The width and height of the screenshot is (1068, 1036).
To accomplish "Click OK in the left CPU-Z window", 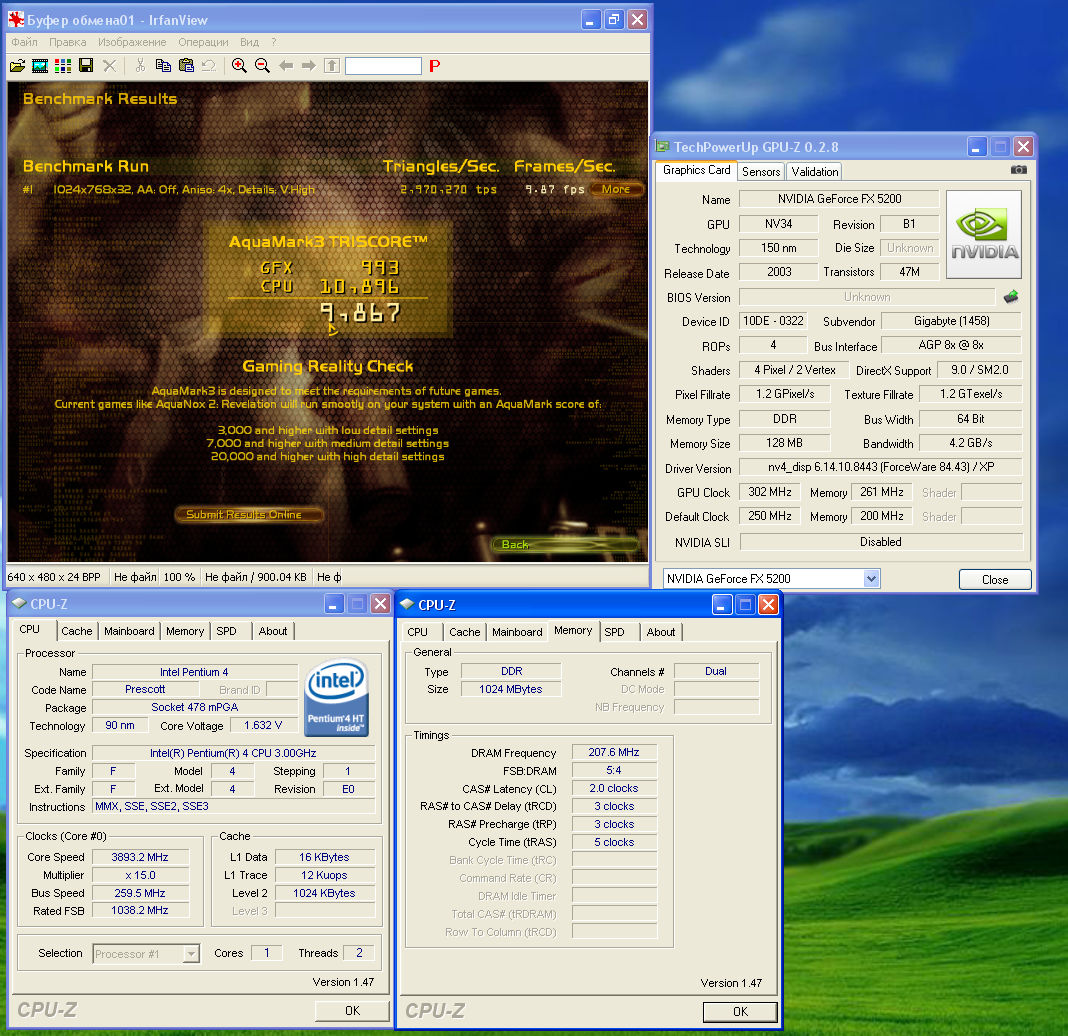I will (352, 1011).
